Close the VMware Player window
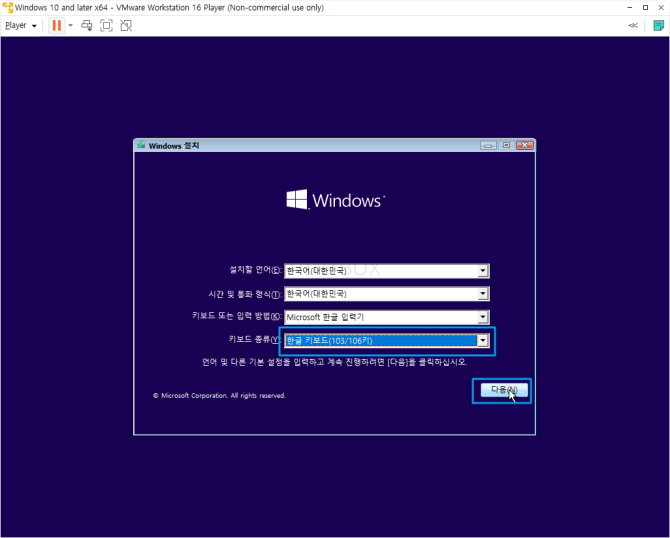 [661, 8]
